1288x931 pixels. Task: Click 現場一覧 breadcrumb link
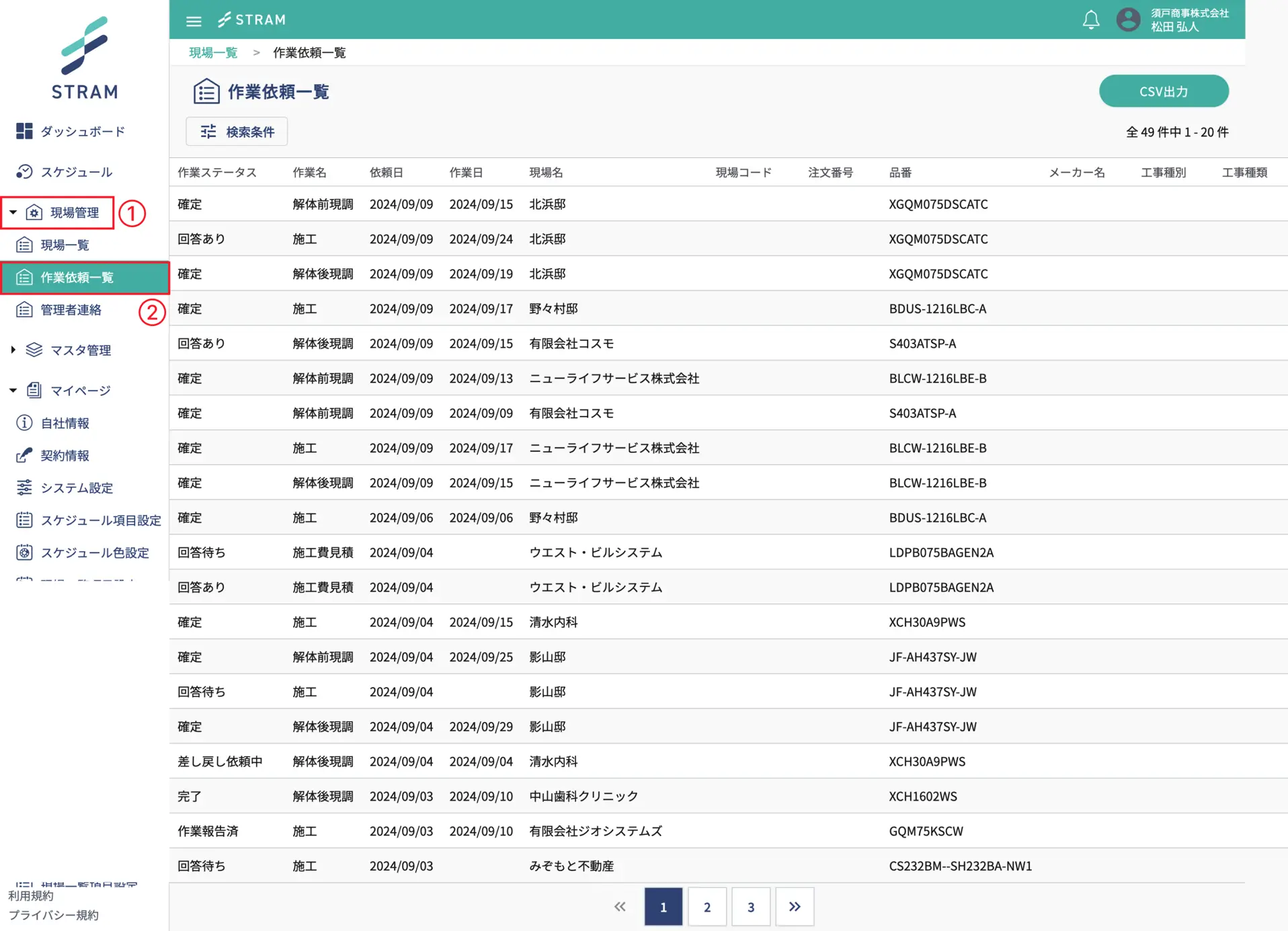[x=213, y=52]
